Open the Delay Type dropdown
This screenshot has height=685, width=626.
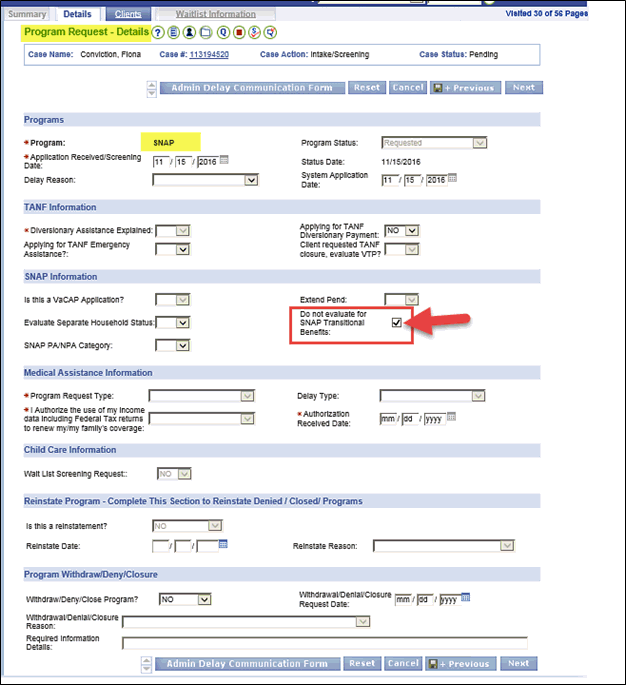(432, 396)
